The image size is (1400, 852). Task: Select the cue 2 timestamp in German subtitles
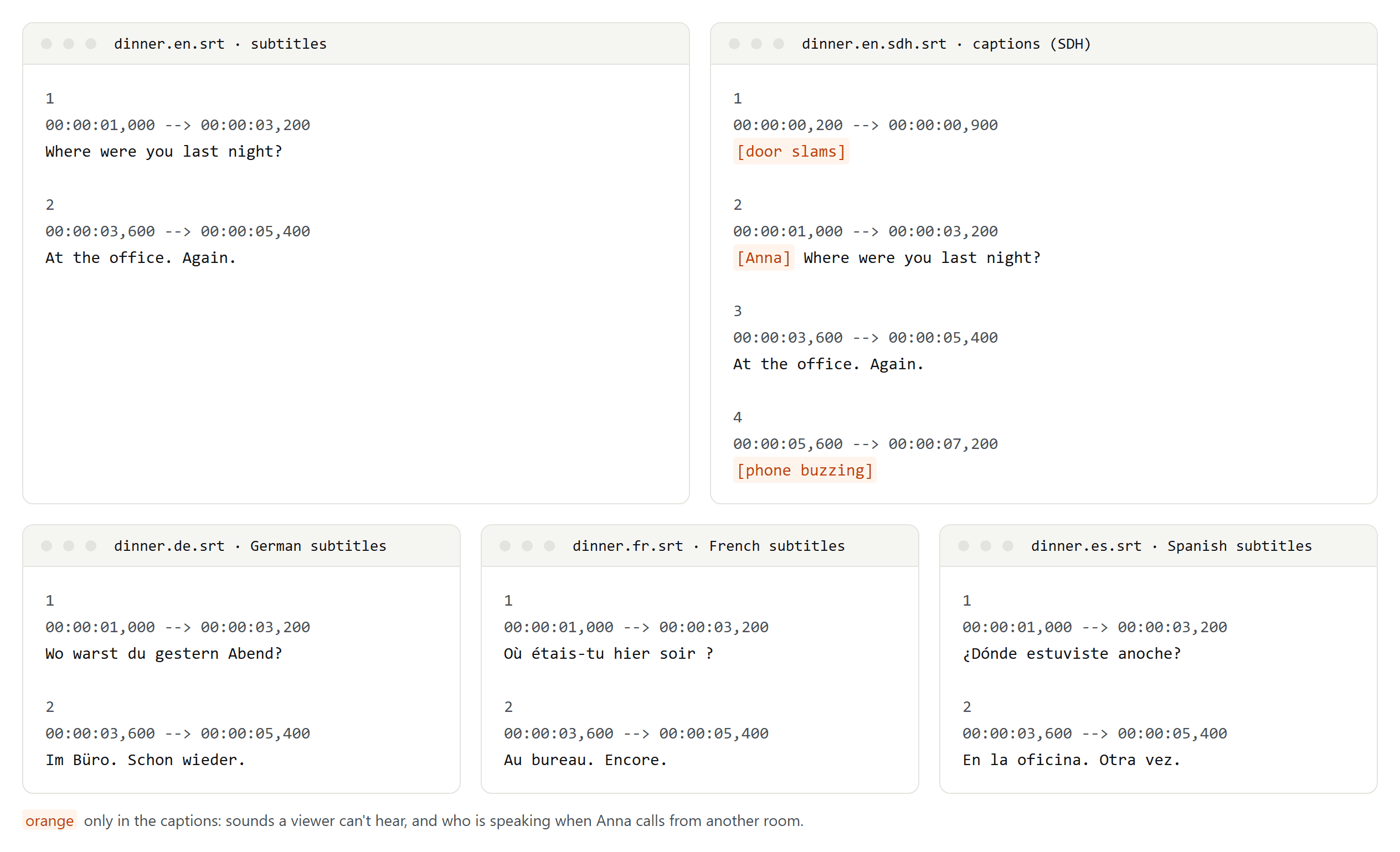[178, 734]
